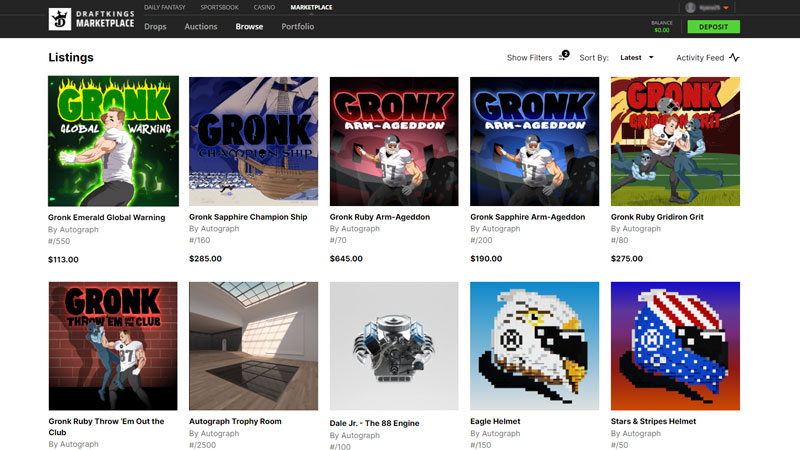Go to Casino section
Viewport: 800px width, 450px height.
tap(264, 8)
